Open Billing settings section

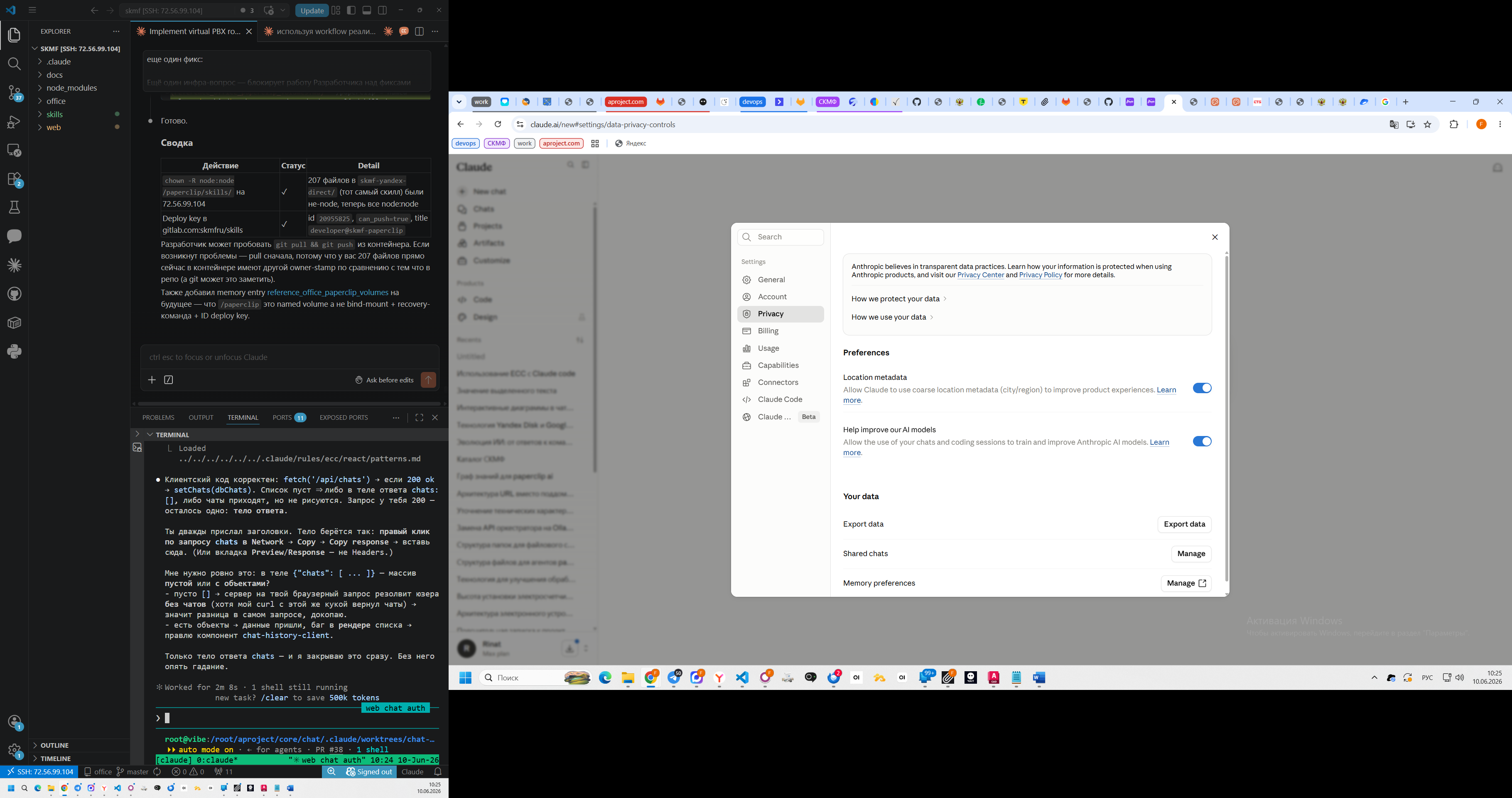tap(780, 331)
